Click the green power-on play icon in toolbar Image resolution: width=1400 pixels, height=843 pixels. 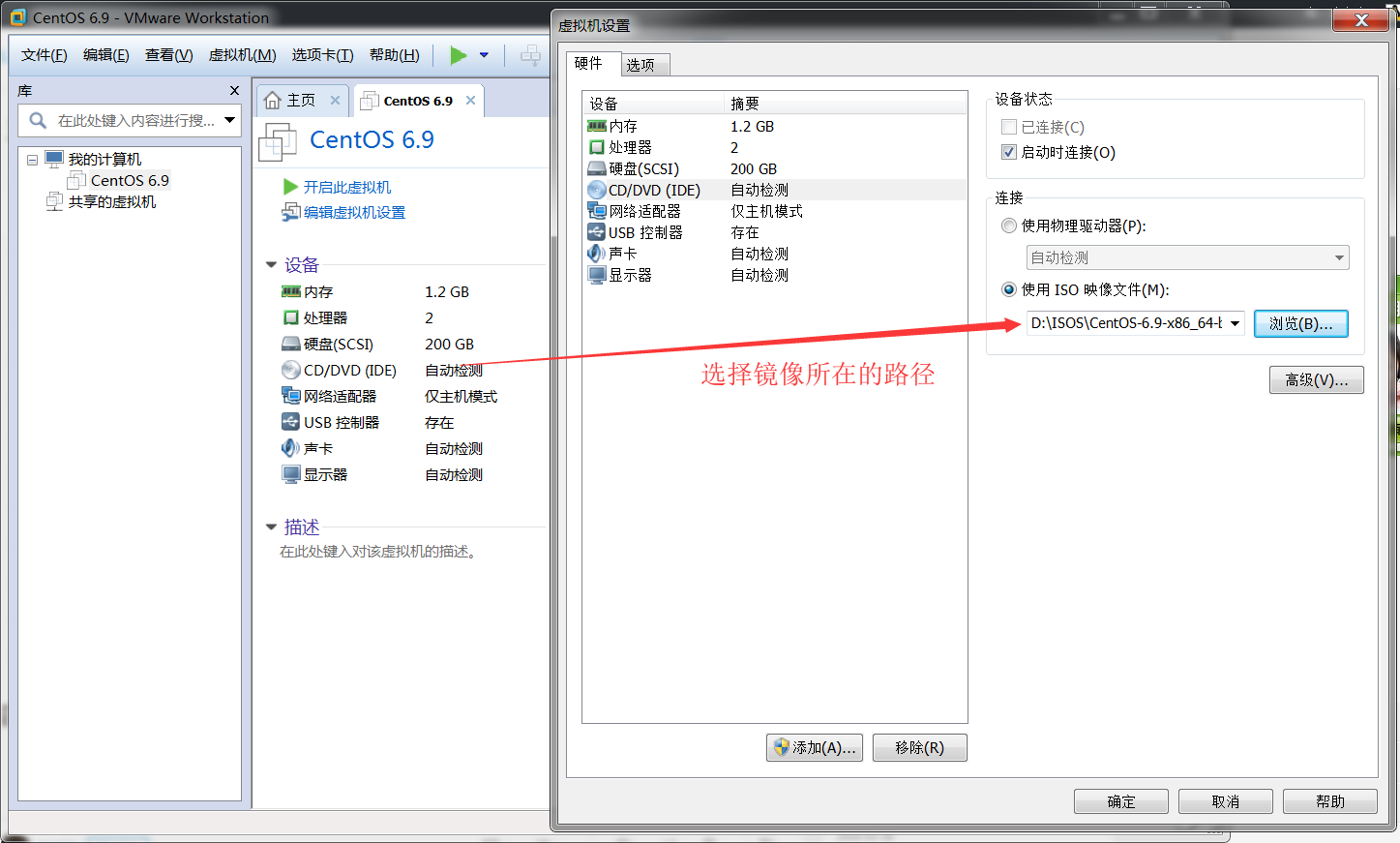pyautogui.click(x=459, y=55)
